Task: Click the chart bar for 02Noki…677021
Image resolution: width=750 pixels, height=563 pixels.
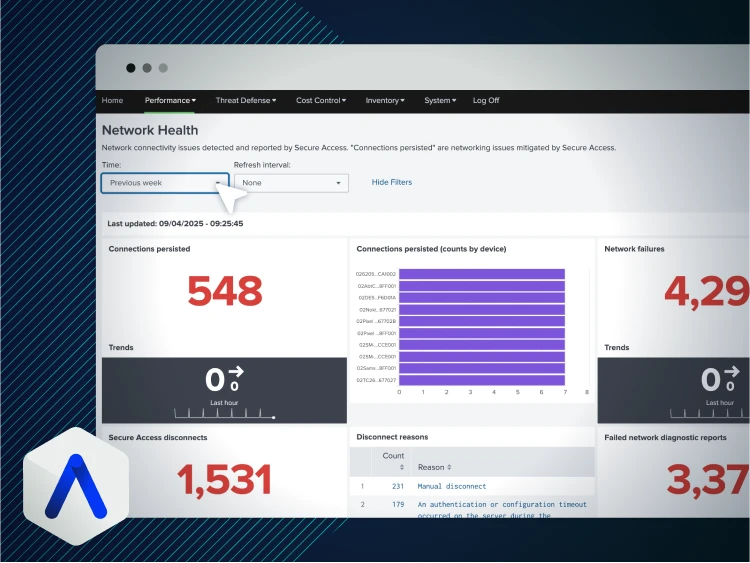Action: pyautogui.click(x=482, y=309)
